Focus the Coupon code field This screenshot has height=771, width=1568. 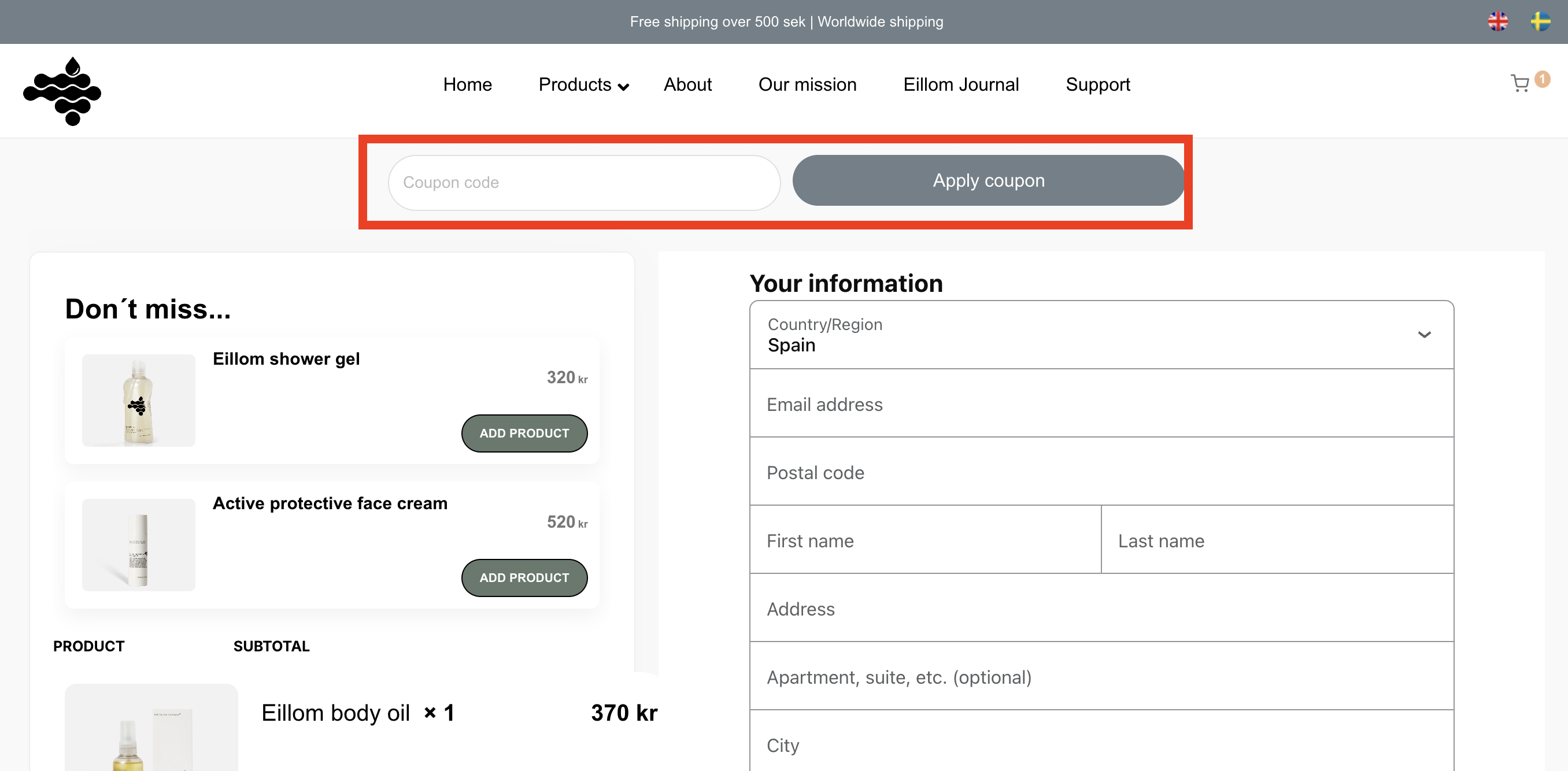click(584, 183)
